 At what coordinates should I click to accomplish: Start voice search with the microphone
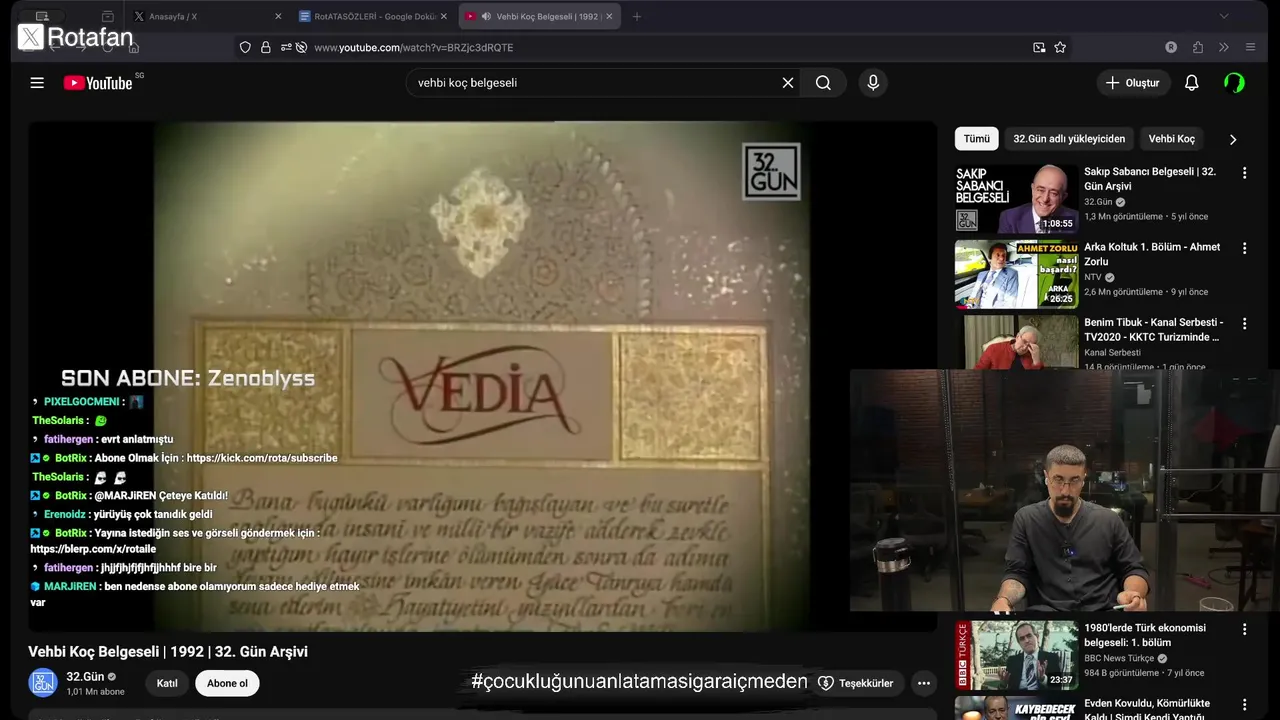coord(873,83)
